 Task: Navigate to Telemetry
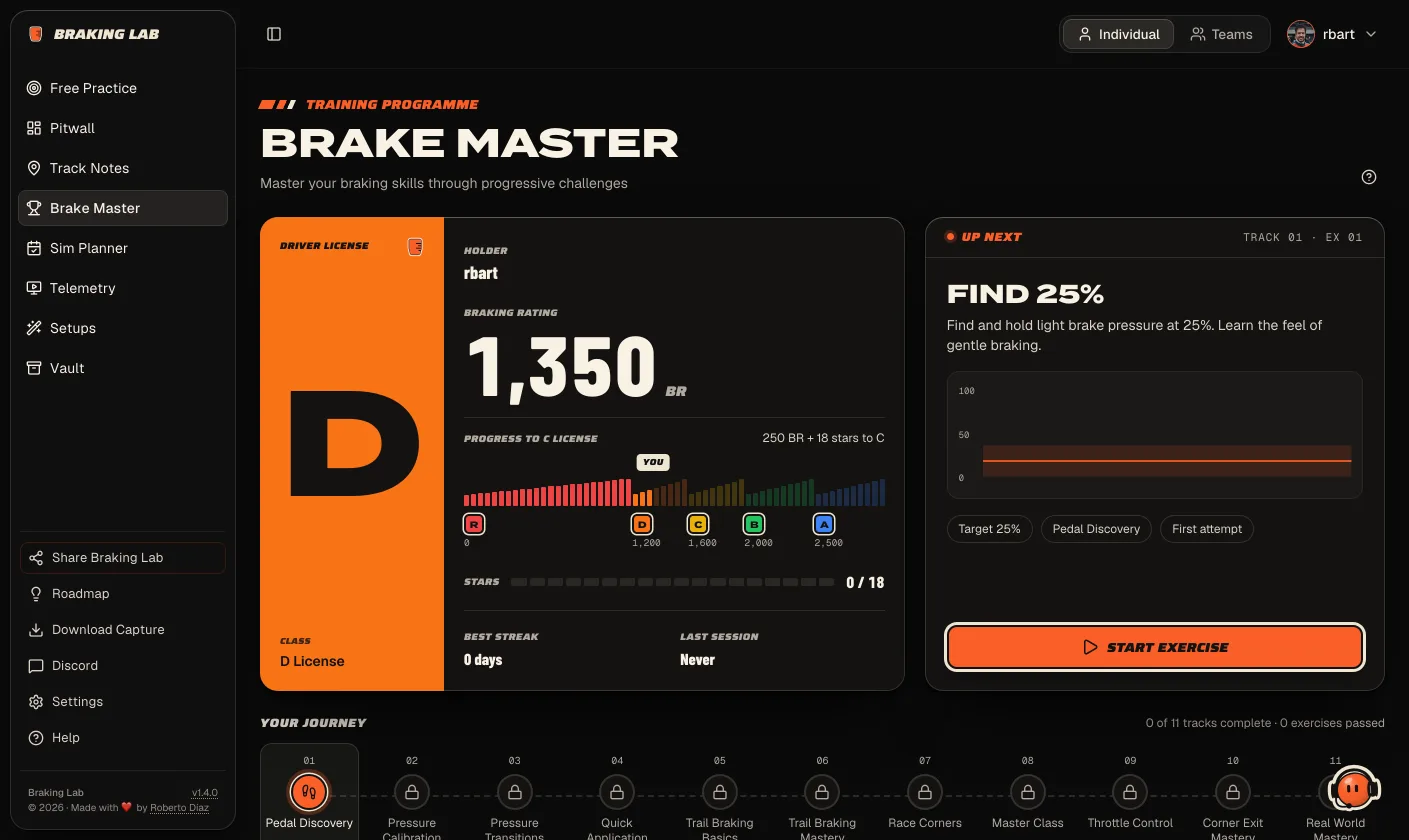point(123,288)
